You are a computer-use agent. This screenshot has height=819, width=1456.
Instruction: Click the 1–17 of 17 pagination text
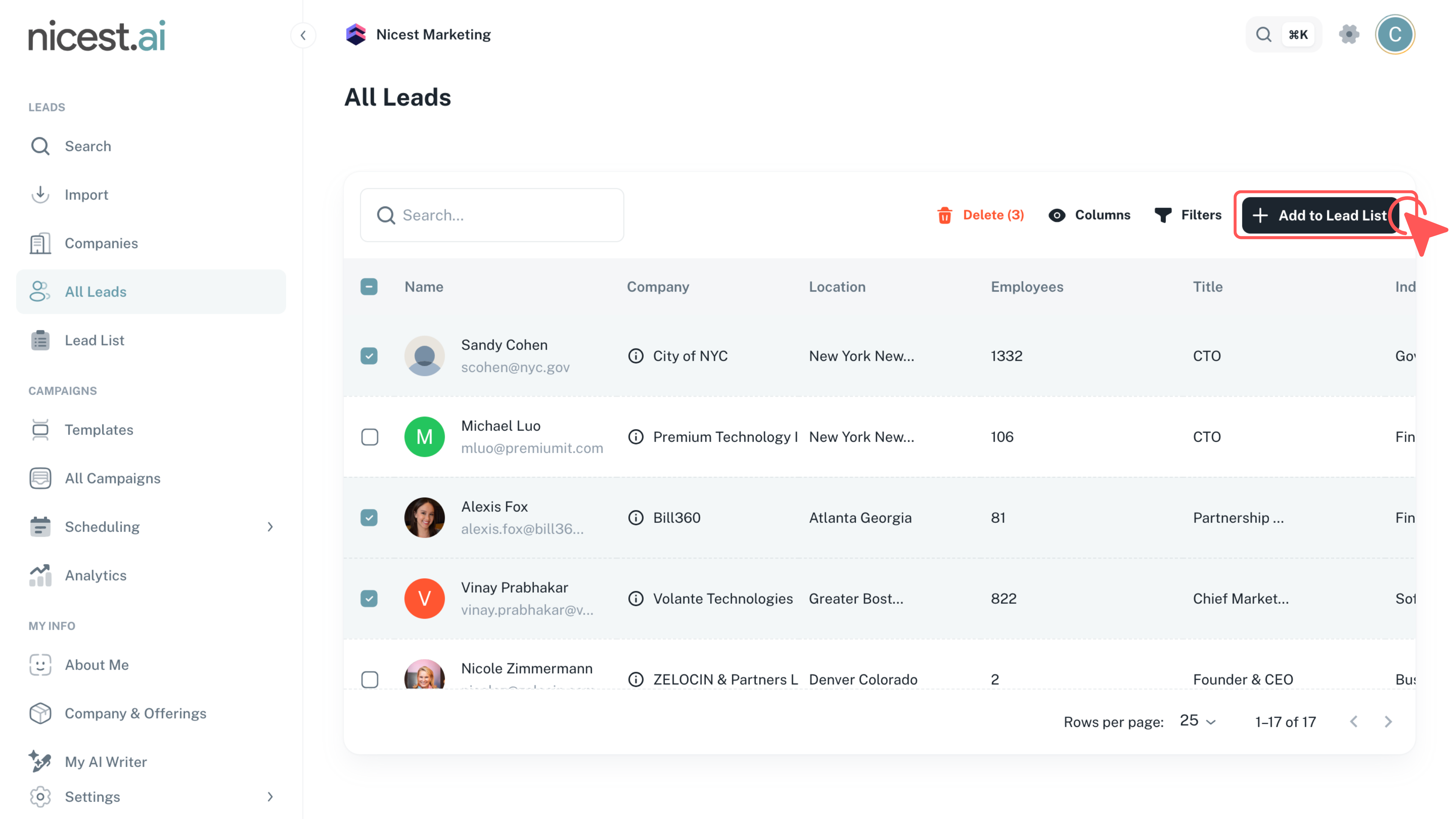[x=1285, y=722]
